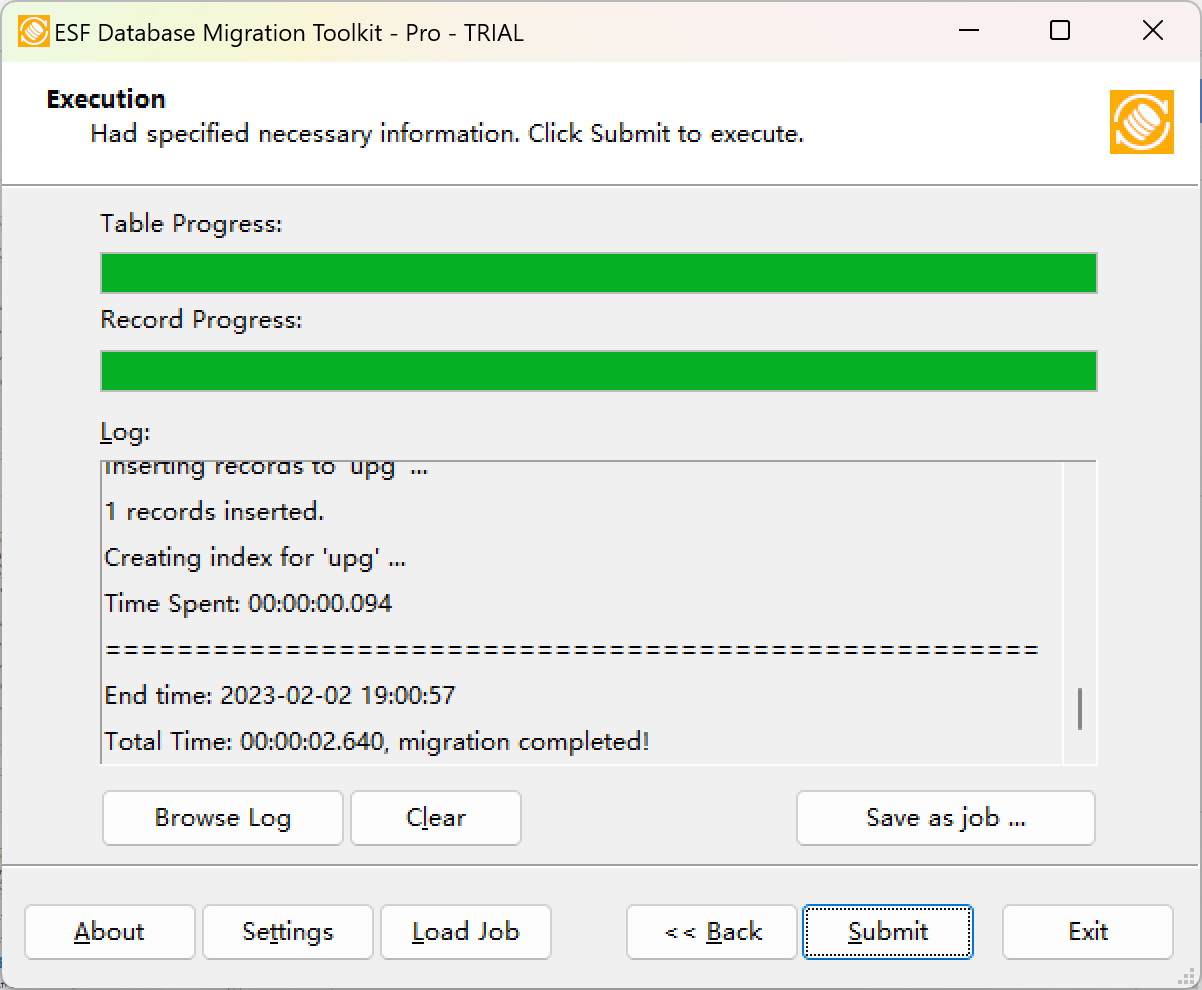
Task: Click the ESF toolkit logo at top right
Action: [x=1141, y=124]
